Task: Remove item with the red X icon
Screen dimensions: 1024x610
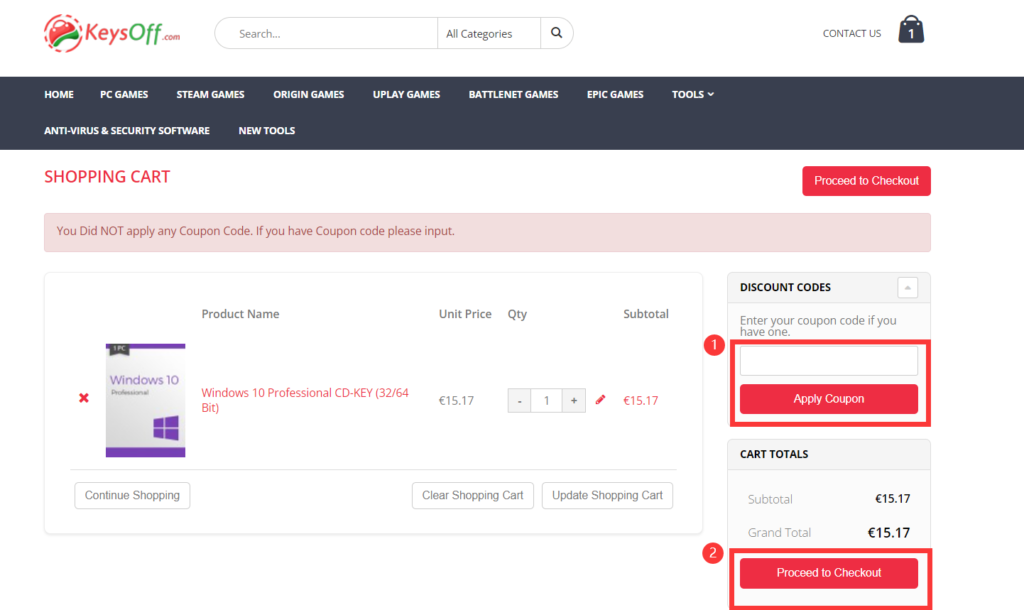Action: click(84, 399)
